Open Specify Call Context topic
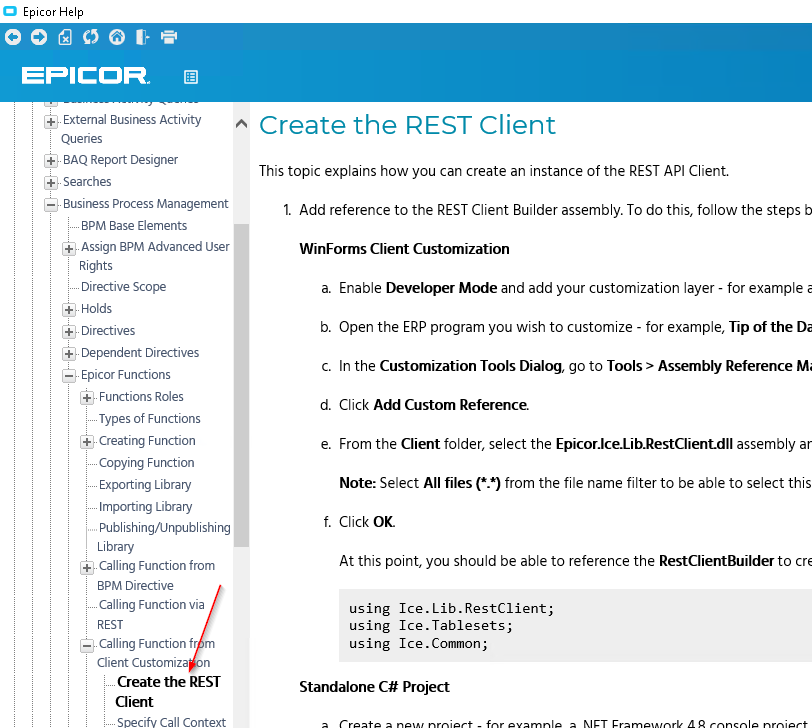 click(x=171, y=722)
